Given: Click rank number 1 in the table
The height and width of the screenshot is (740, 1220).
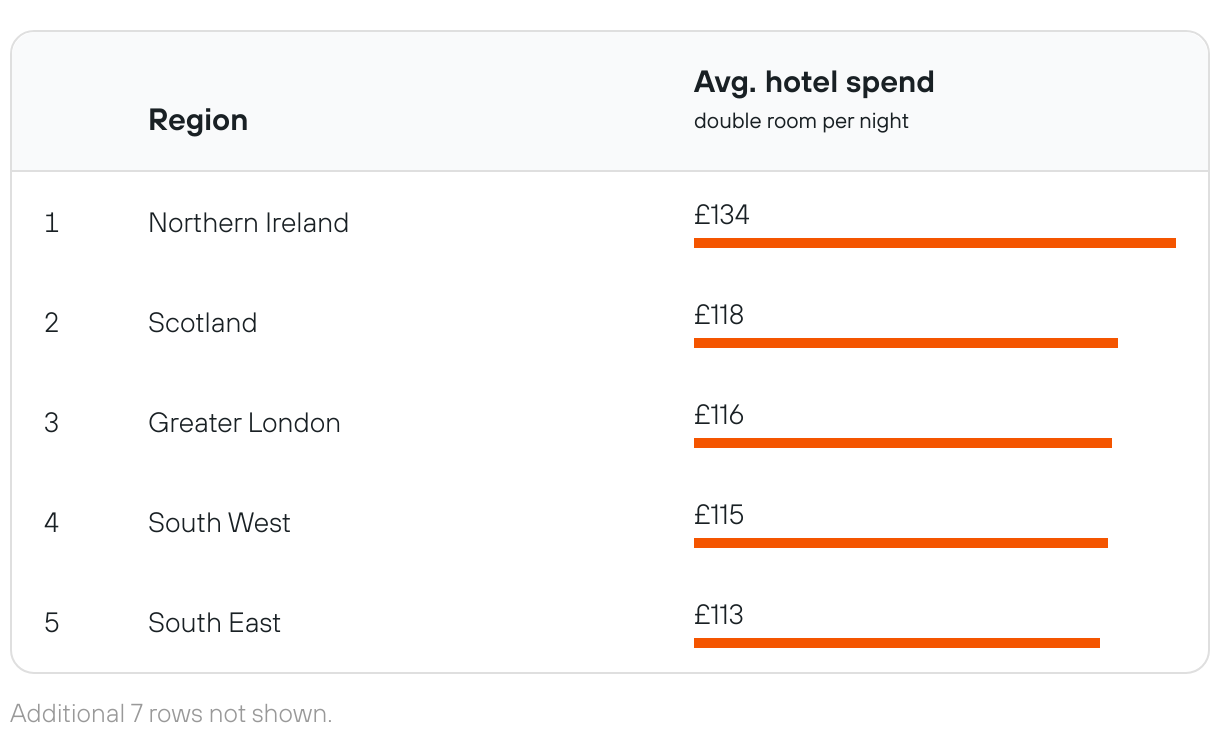Looking at the screenshot, I should pos(52,222).
